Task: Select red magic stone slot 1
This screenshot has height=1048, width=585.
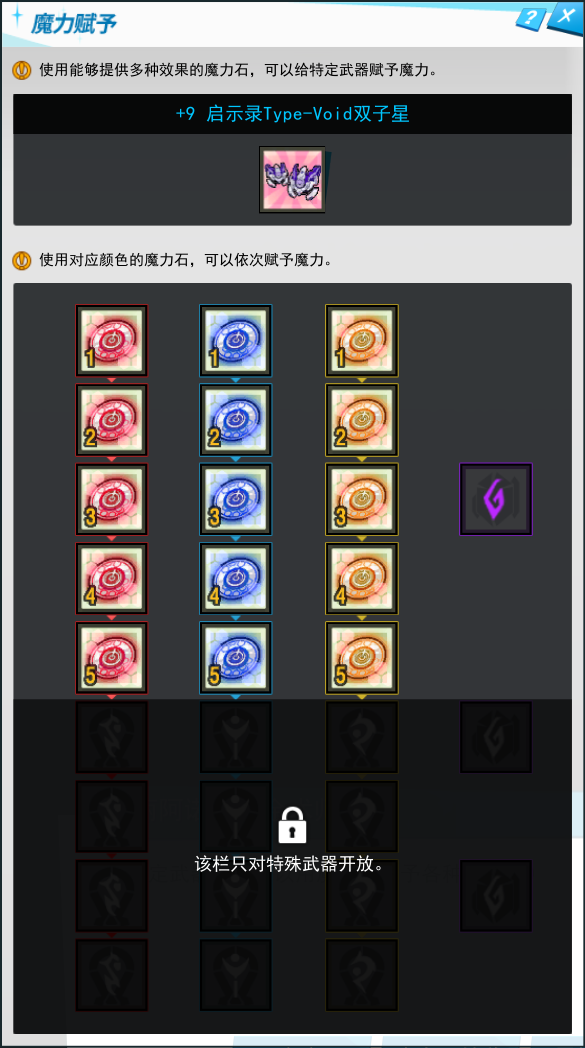Action: point(112,341)
